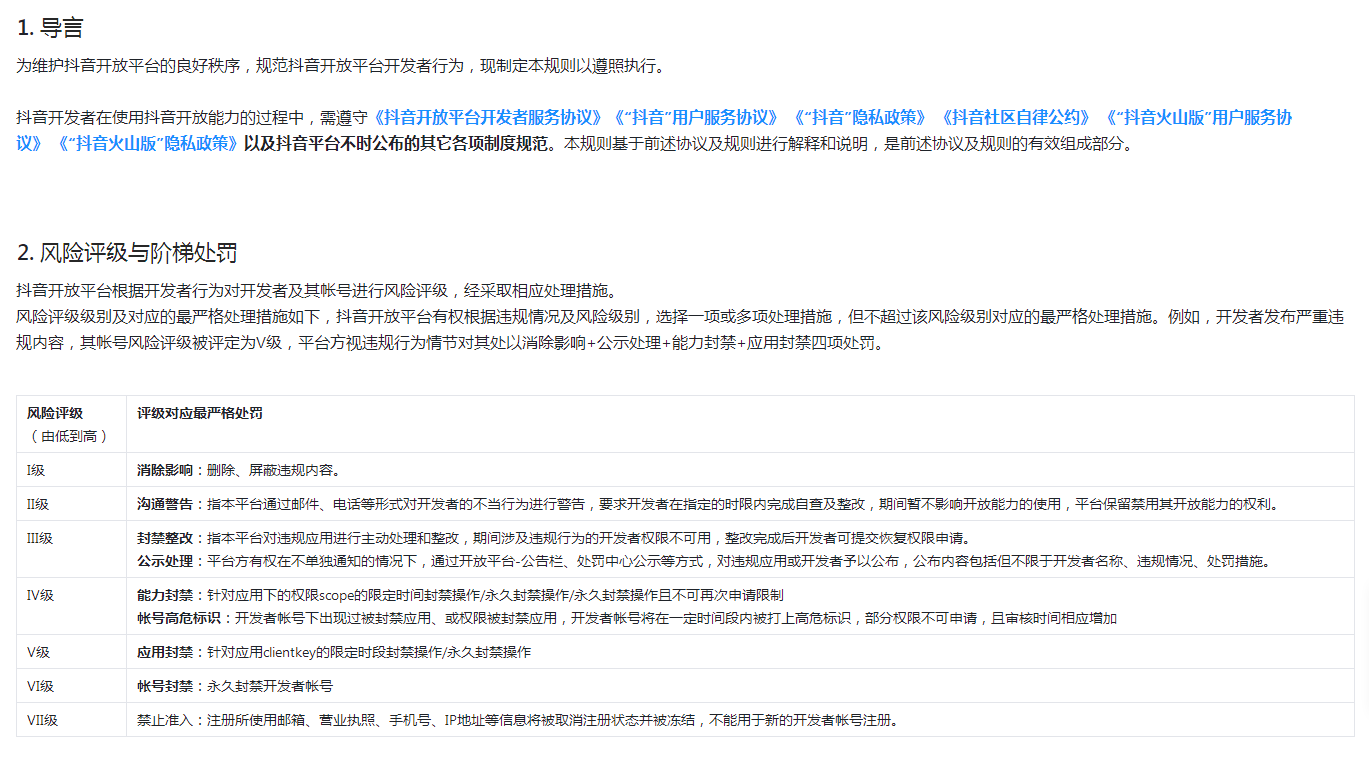1369x758 pixels.
Task: Open the 《"抖音"隐私政策》 link
Action: click(860, 118)
